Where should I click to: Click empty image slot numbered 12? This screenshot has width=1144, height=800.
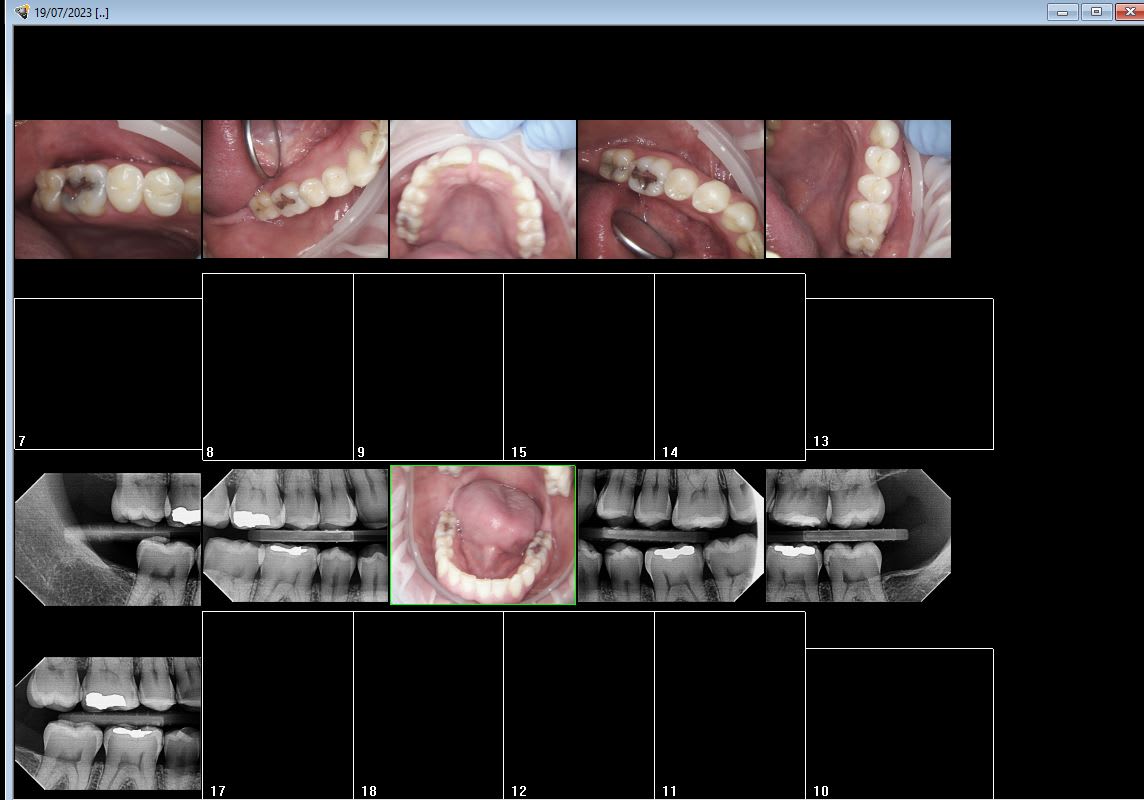tap(579, 704)
